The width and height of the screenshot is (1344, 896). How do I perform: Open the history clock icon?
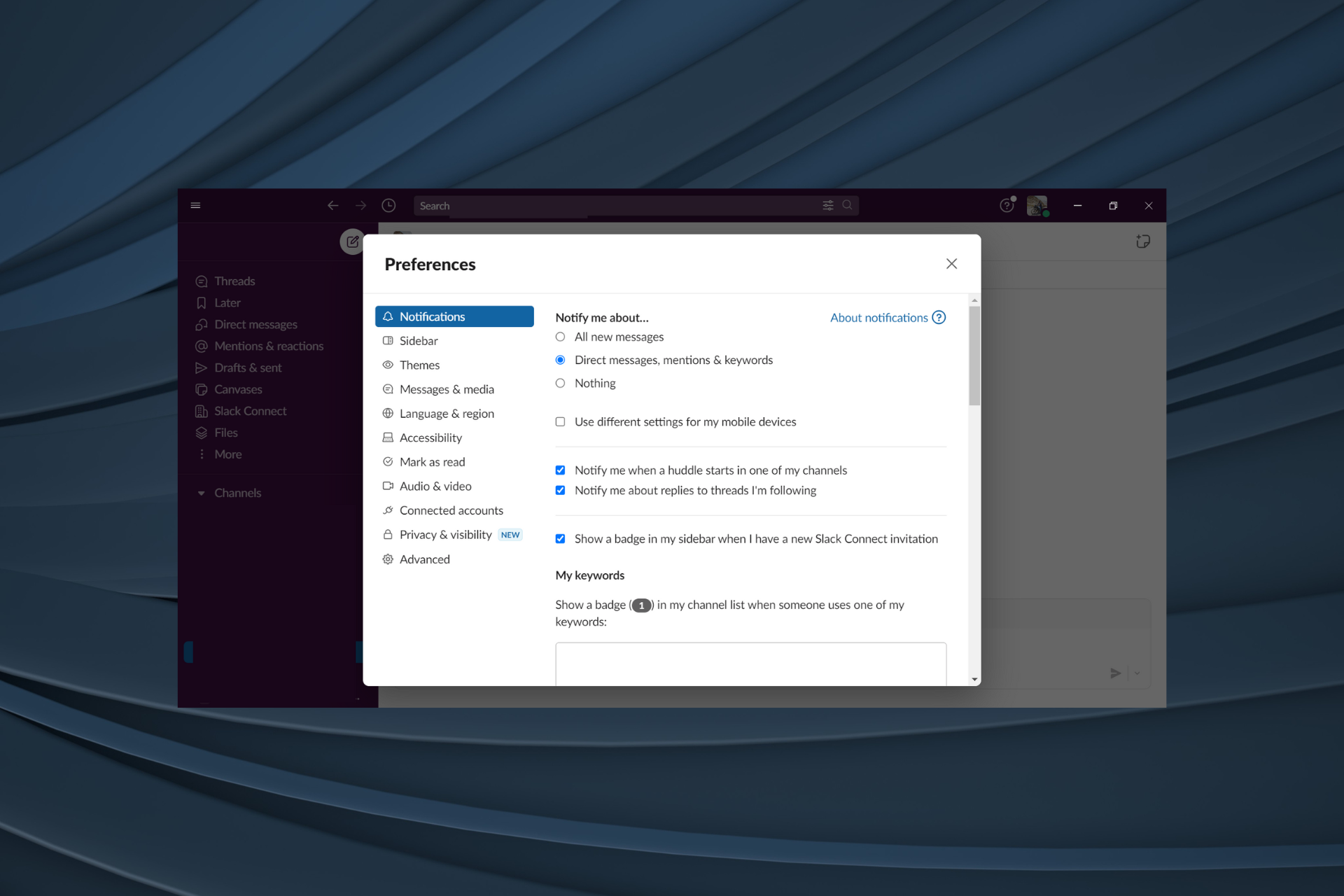pos(388,205)
